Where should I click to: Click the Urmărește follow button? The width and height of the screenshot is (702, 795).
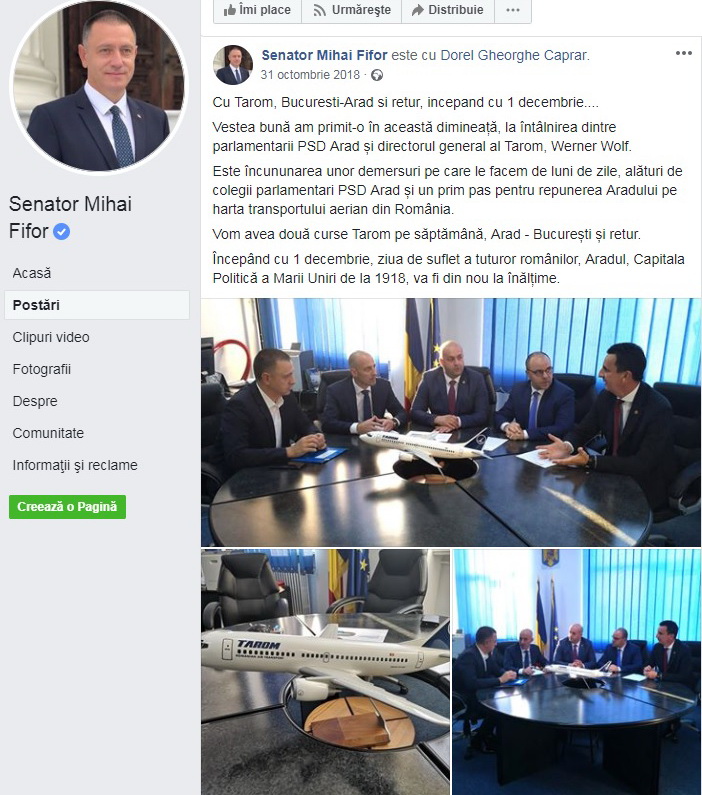[x=352, y=11]
